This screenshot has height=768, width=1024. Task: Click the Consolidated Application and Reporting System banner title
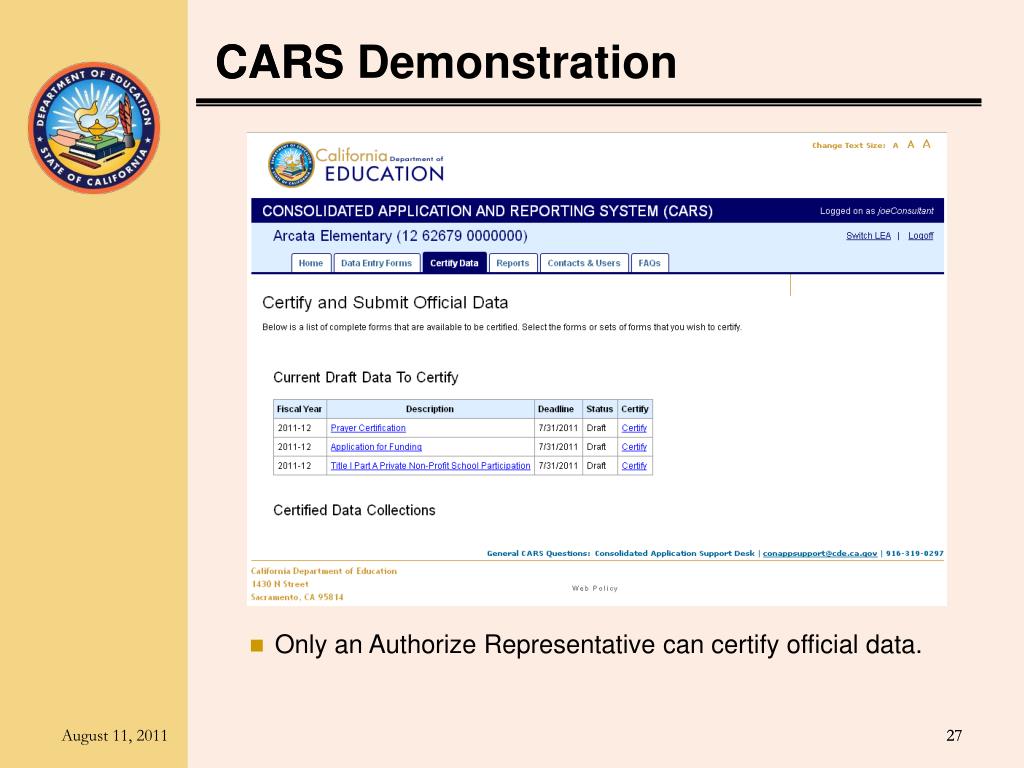click(487, 211)
